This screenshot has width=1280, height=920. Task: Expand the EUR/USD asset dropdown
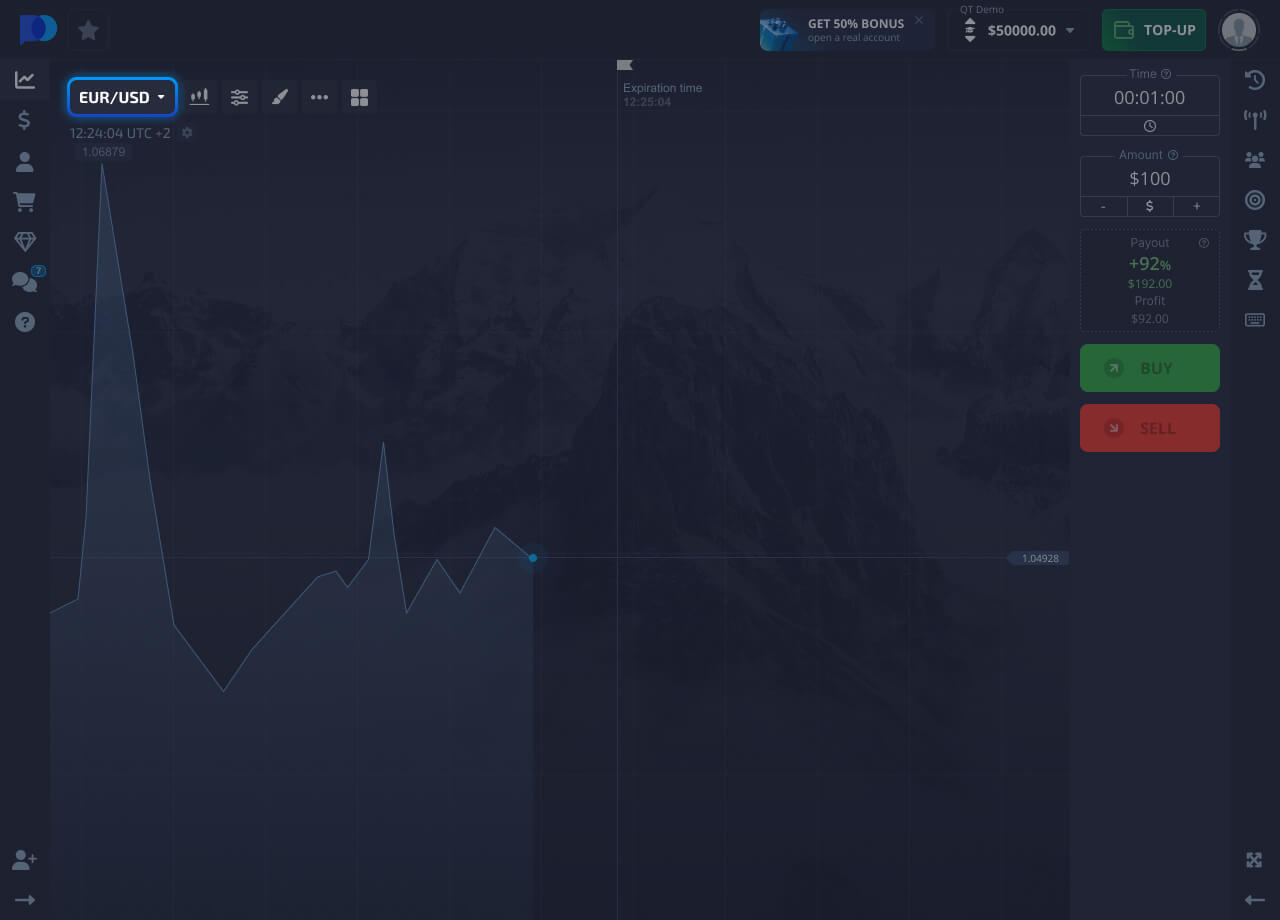pos(122,97)
